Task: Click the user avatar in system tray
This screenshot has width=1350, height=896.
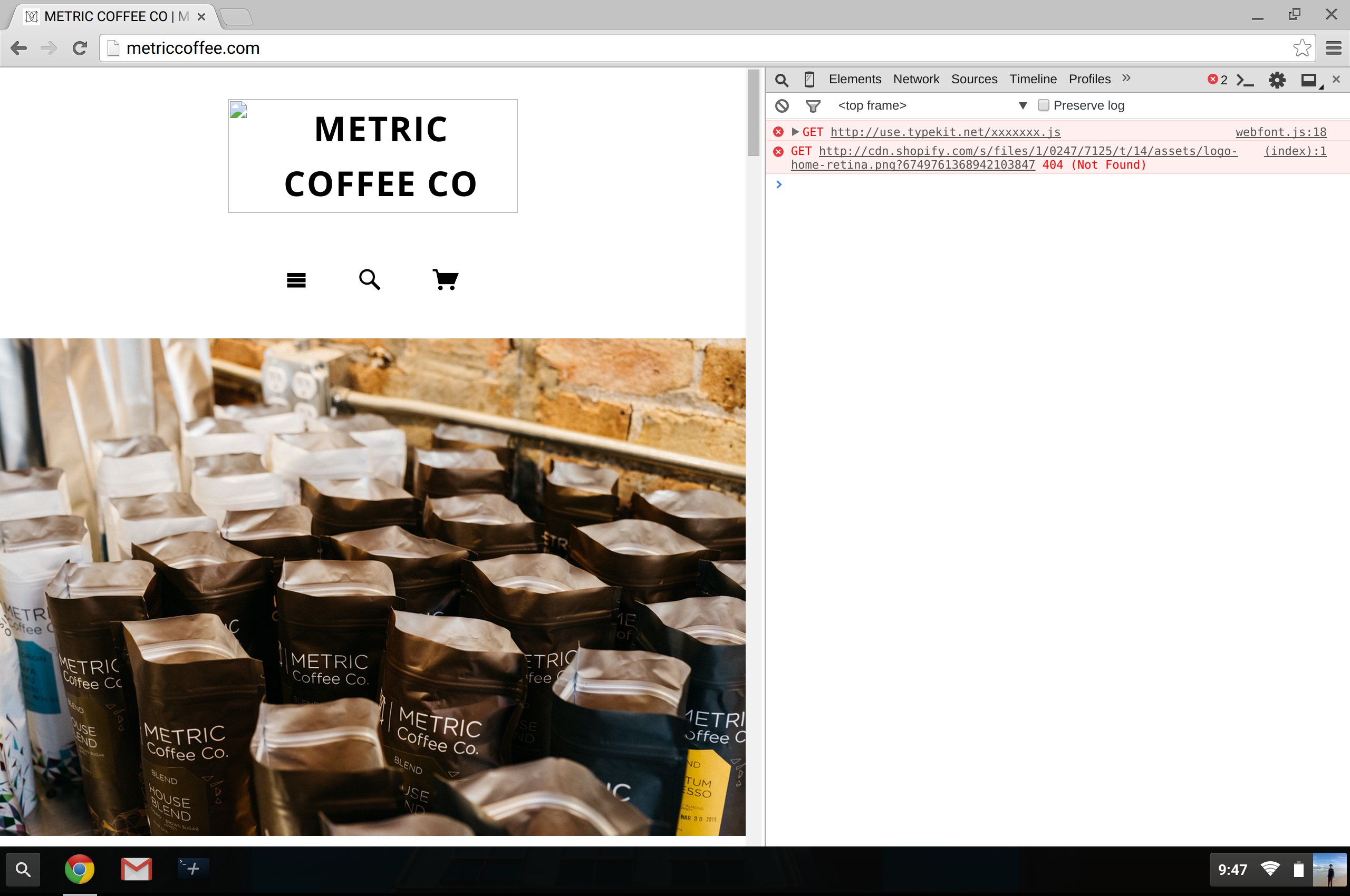Action: point(1329,870)
